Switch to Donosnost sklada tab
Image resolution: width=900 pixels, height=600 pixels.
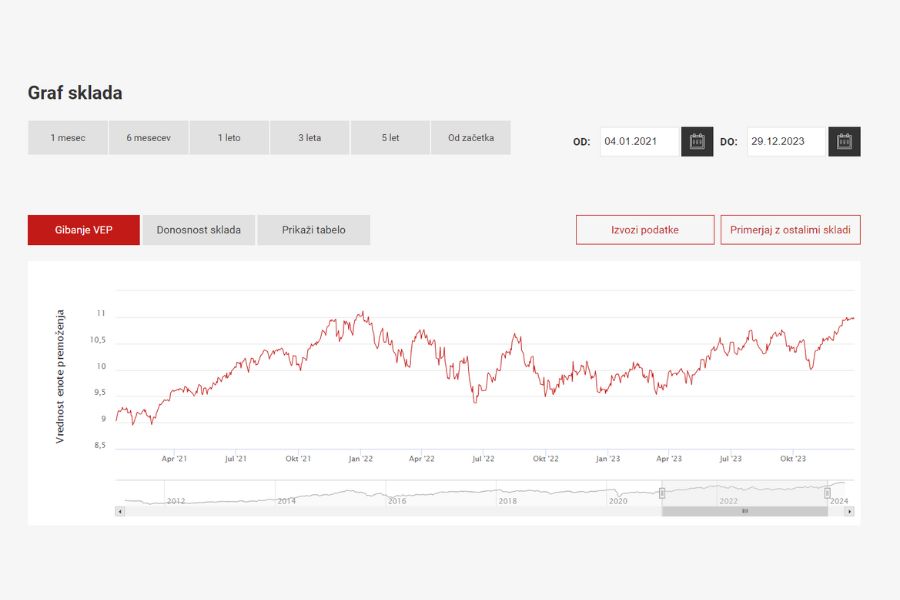[199, 230]
